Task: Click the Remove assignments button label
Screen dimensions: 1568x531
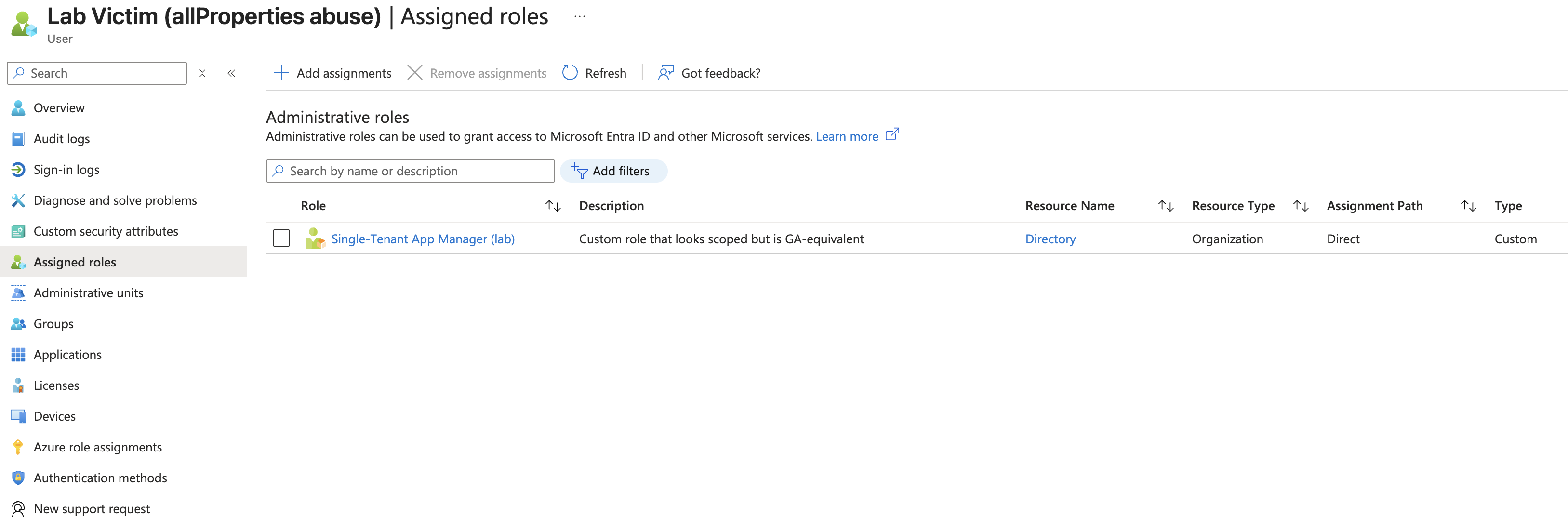Action: tap(488, 73)
